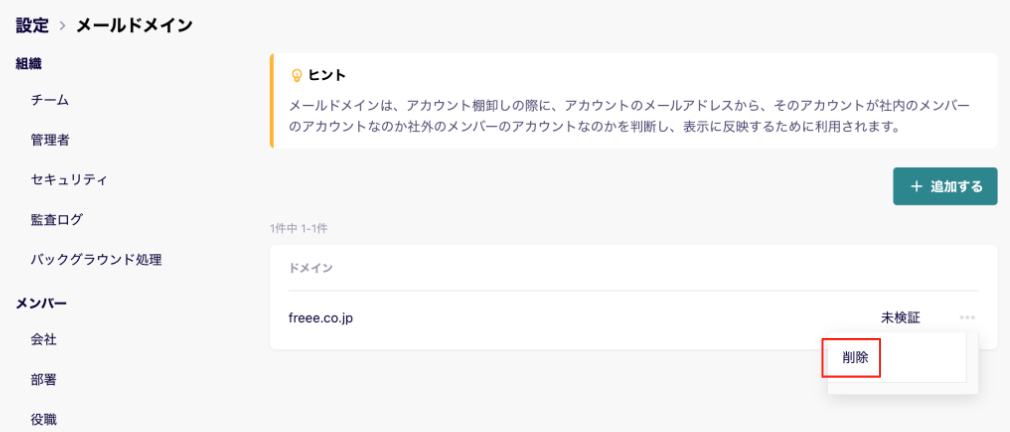Open セキュリティ settings in sidebar
This screenshot has height=432, width=1010.
(x=69, y=180)
